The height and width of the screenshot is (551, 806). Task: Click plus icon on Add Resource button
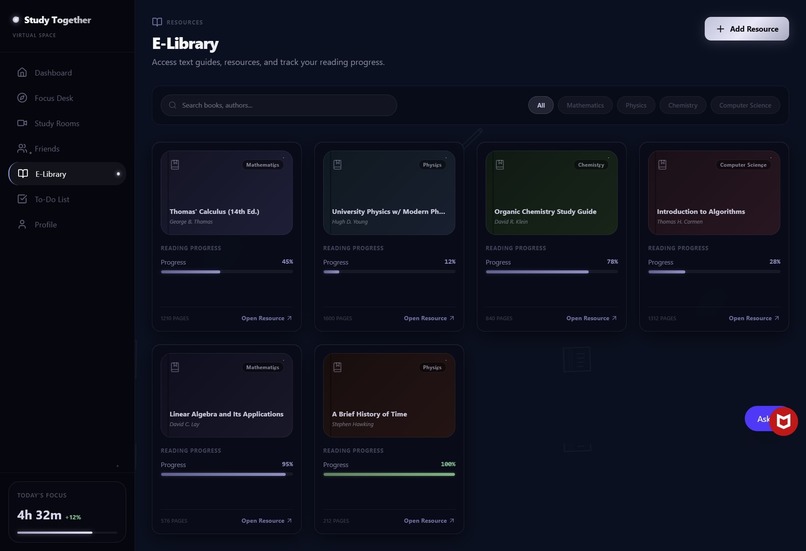click(x=720, y=29)
